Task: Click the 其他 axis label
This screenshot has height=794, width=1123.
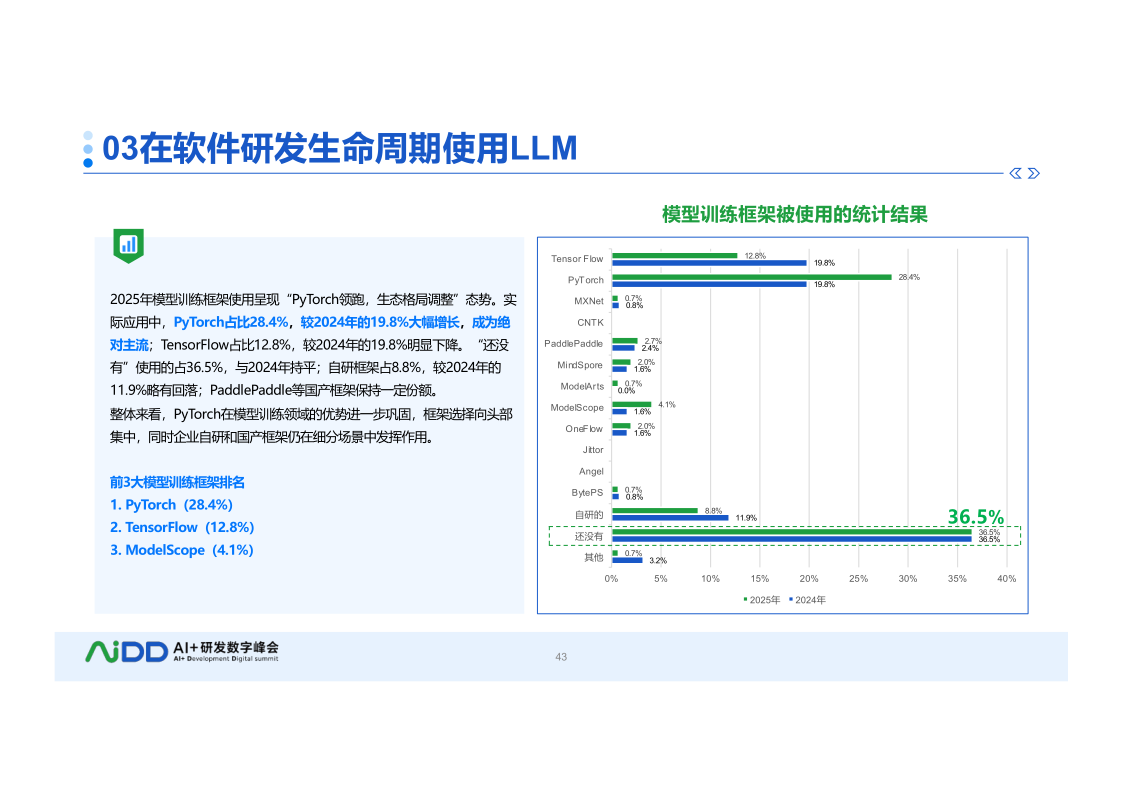Action: 593,557
